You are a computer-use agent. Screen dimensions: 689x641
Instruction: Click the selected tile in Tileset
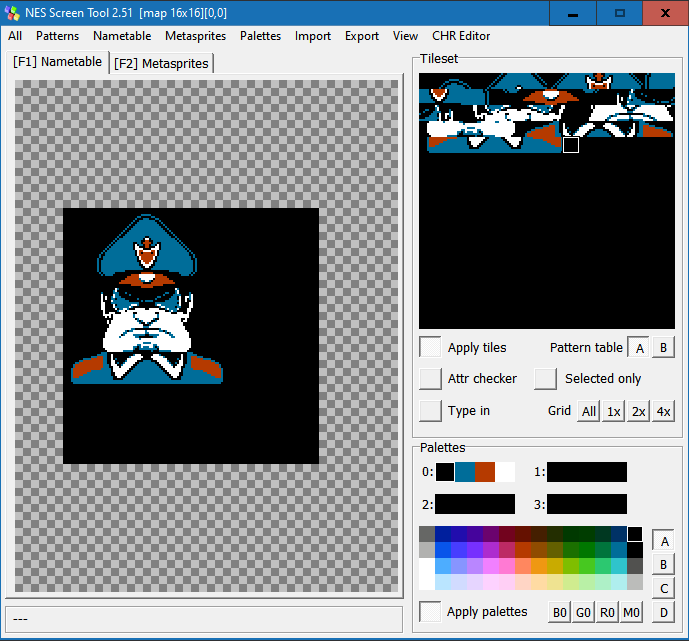[571, 145]
